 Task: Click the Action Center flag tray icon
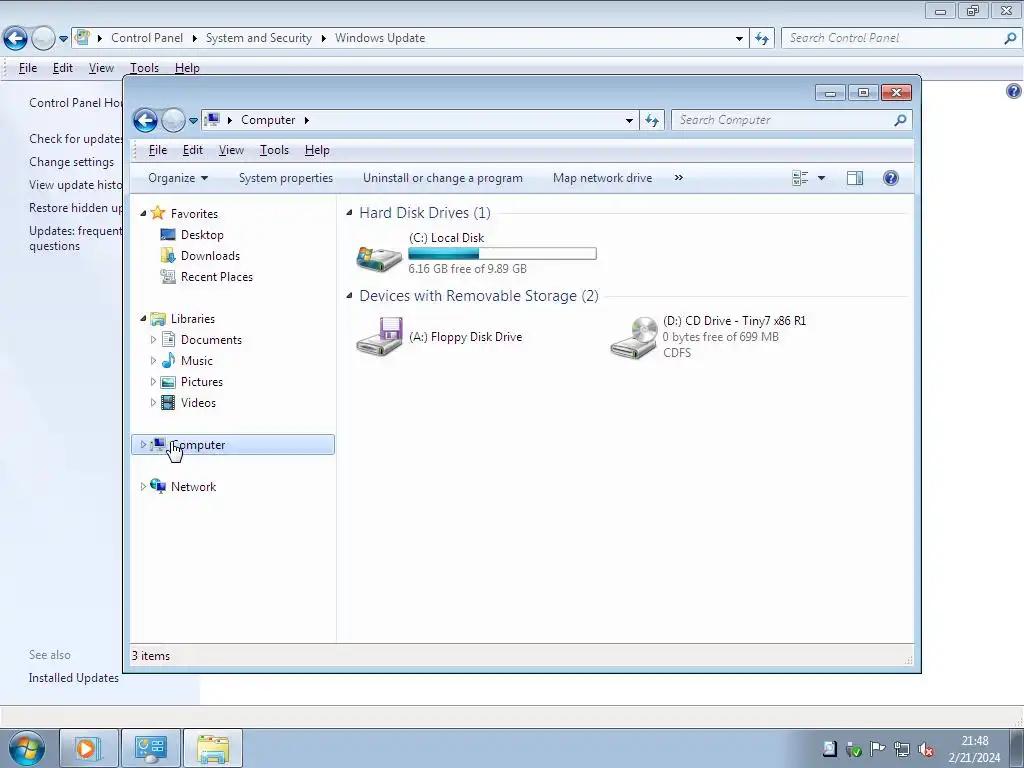pos(877,749)
